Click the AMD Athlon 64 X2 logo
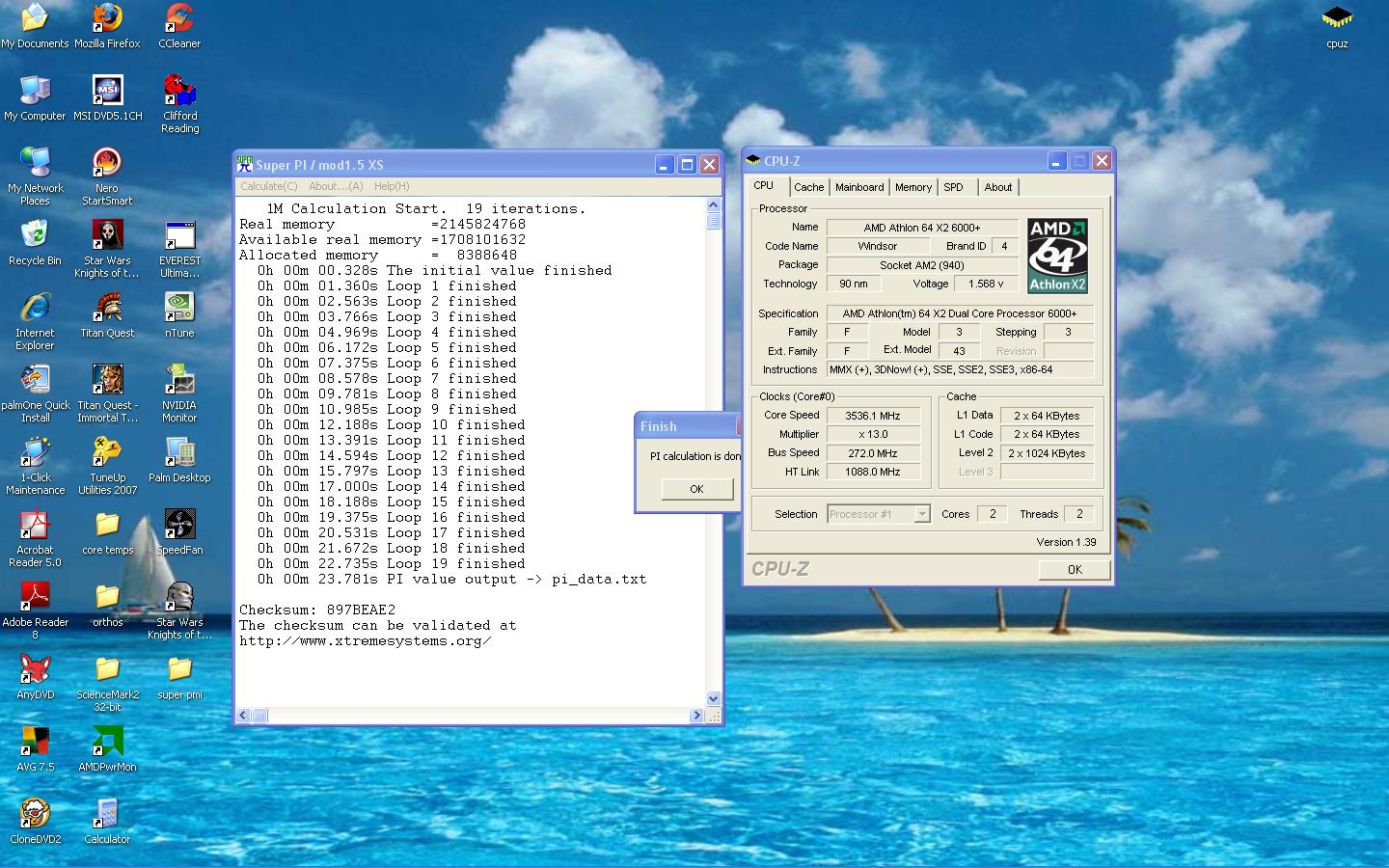The height and width of the screenshot is (868, 1389). [1057, 256]
